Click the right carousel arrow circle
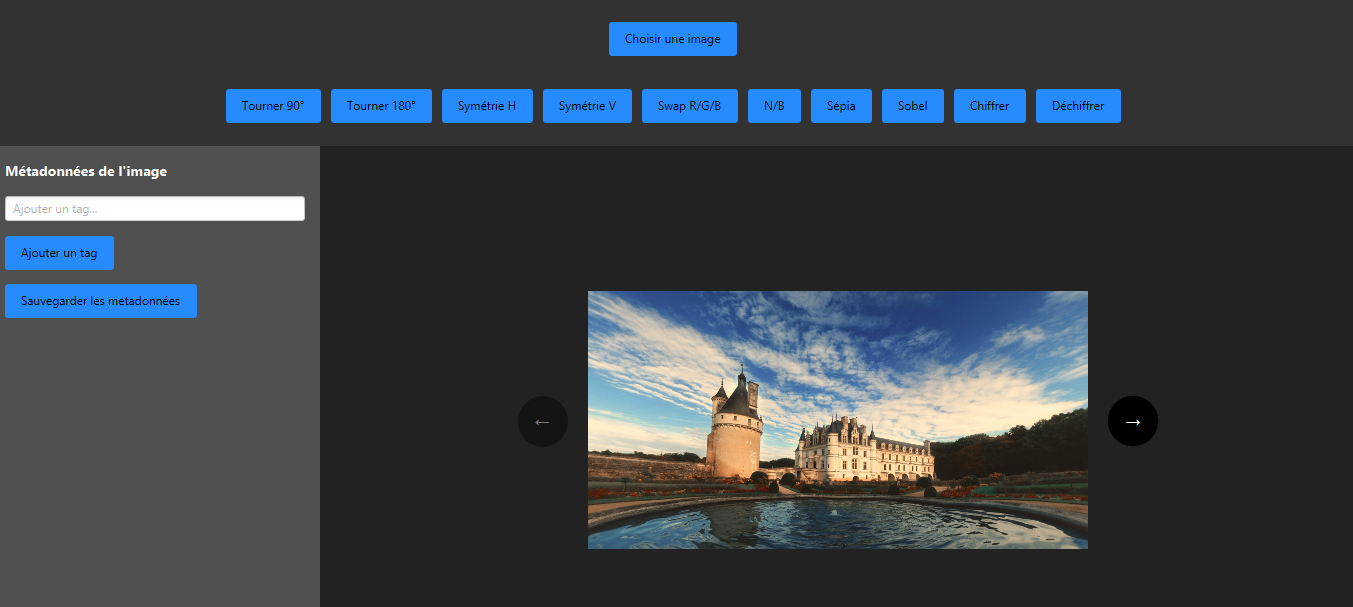Screen dimensions: 1353x607 [x=1132, y=421]
